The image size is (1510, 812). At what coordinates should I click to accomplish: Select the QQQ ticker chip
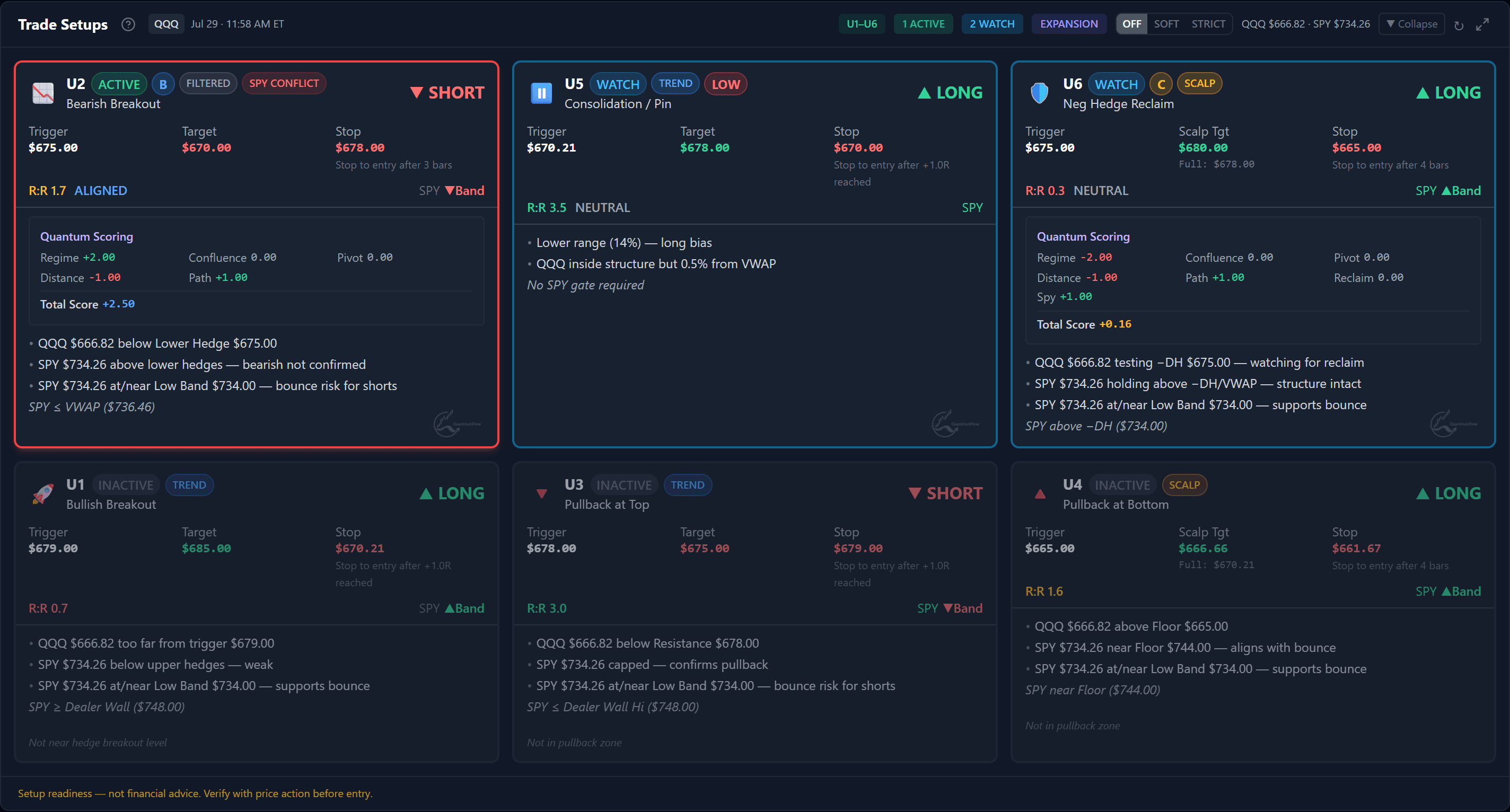(x=166, y=24)
